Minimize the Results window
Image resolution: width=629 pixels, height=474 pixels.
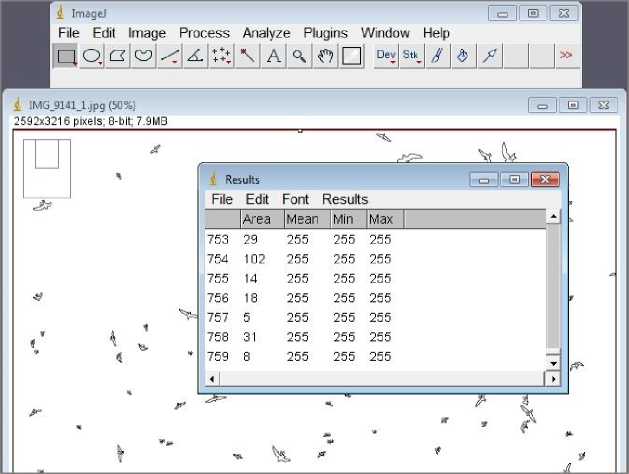click(484, 180)
